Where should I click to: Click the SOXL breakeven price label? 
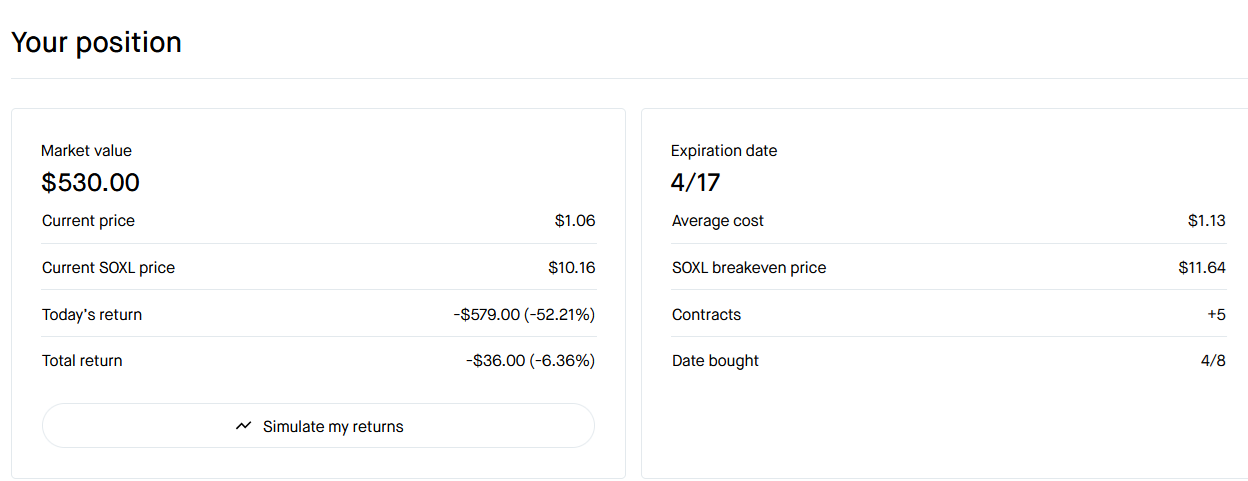(749, 268)
